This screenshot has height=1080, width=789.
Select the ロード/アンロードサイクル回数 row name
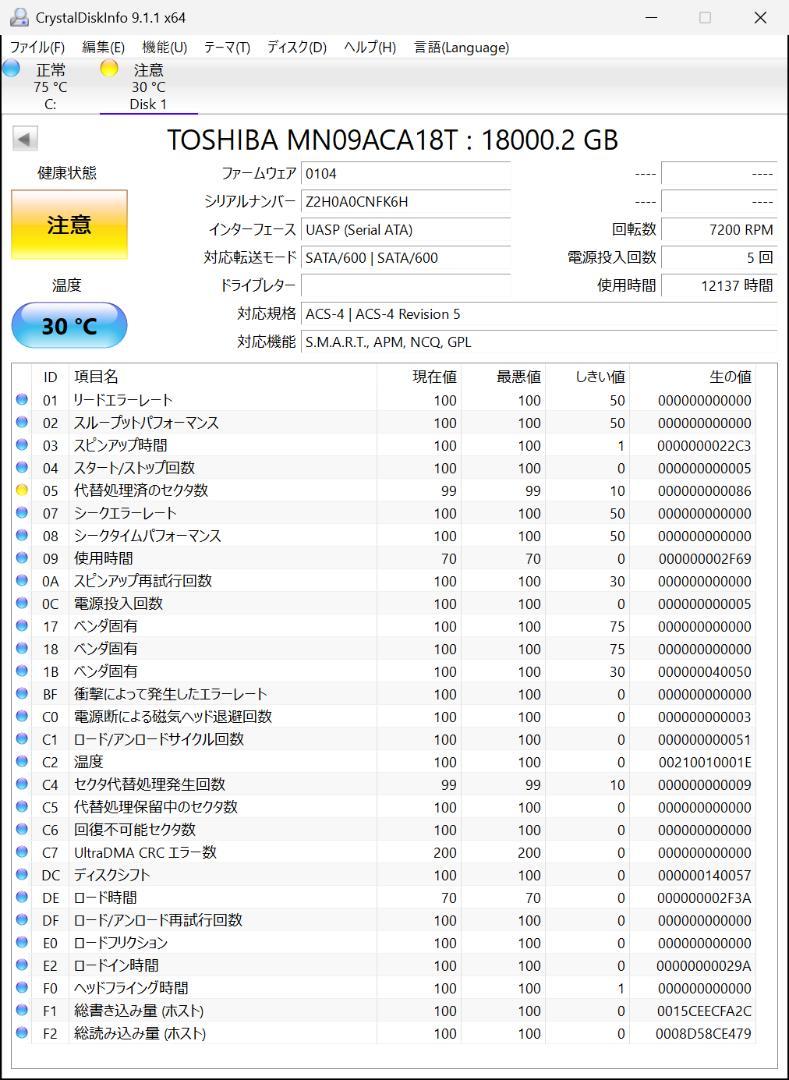pyautogui.click(x=158, y=739)
